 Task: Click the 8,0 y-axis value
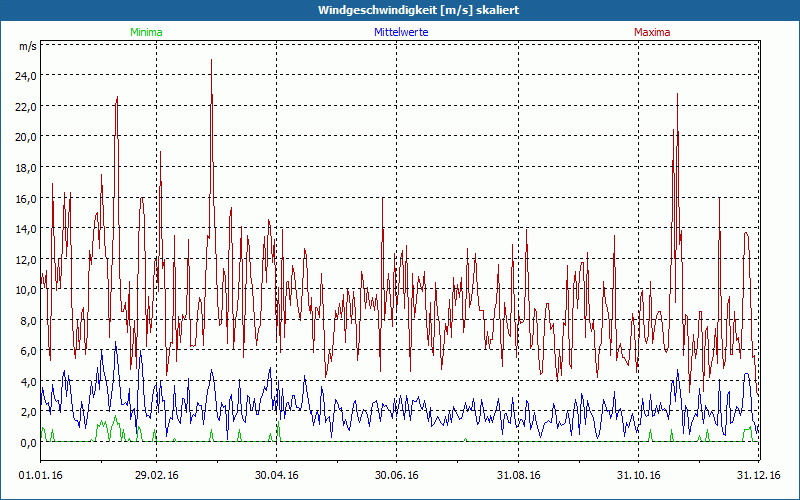(28, 320)
